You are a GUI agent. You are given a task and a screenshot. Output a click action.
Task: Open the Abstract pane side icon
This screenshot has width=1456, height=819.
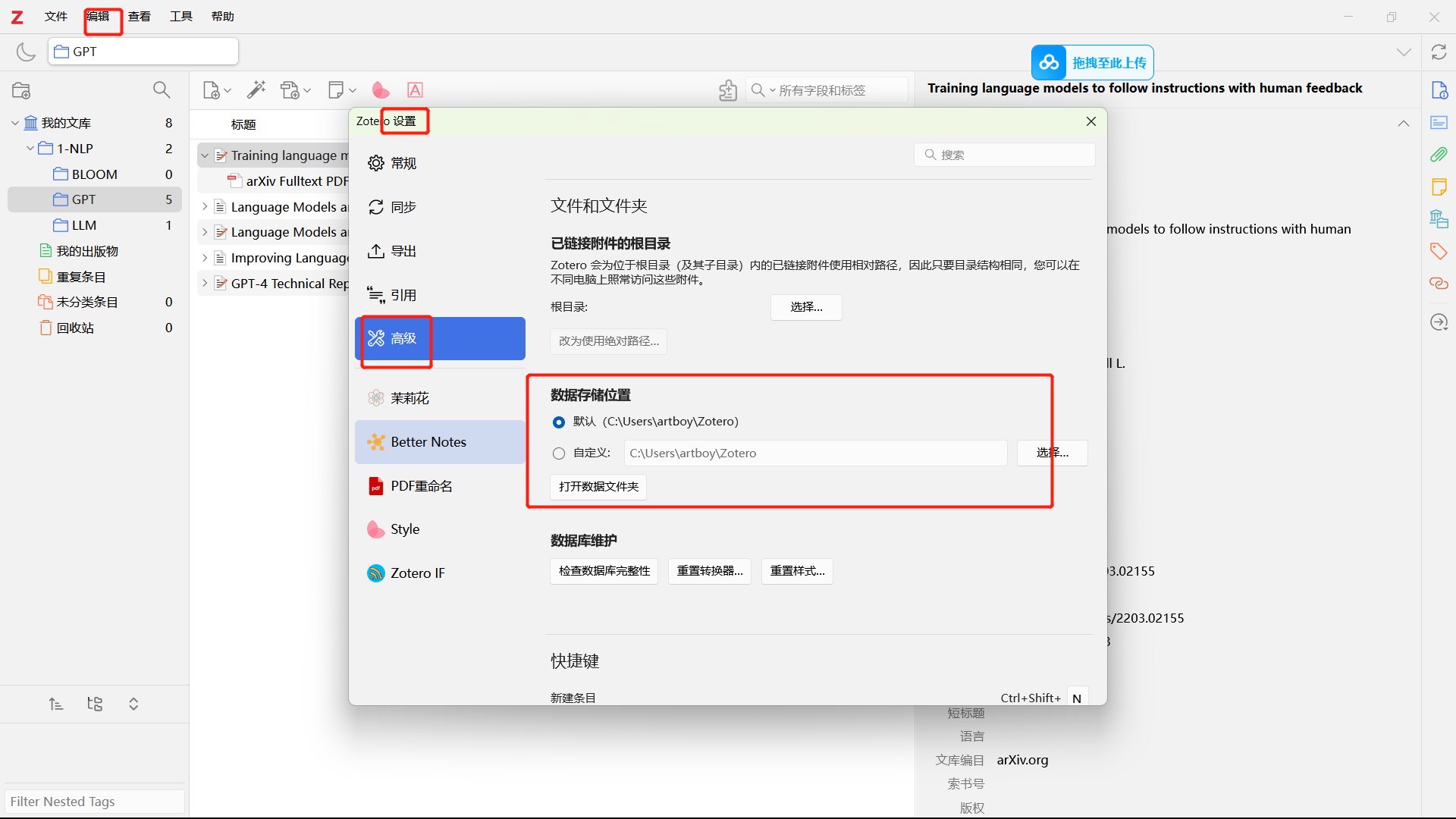[x=1439, y=122]
